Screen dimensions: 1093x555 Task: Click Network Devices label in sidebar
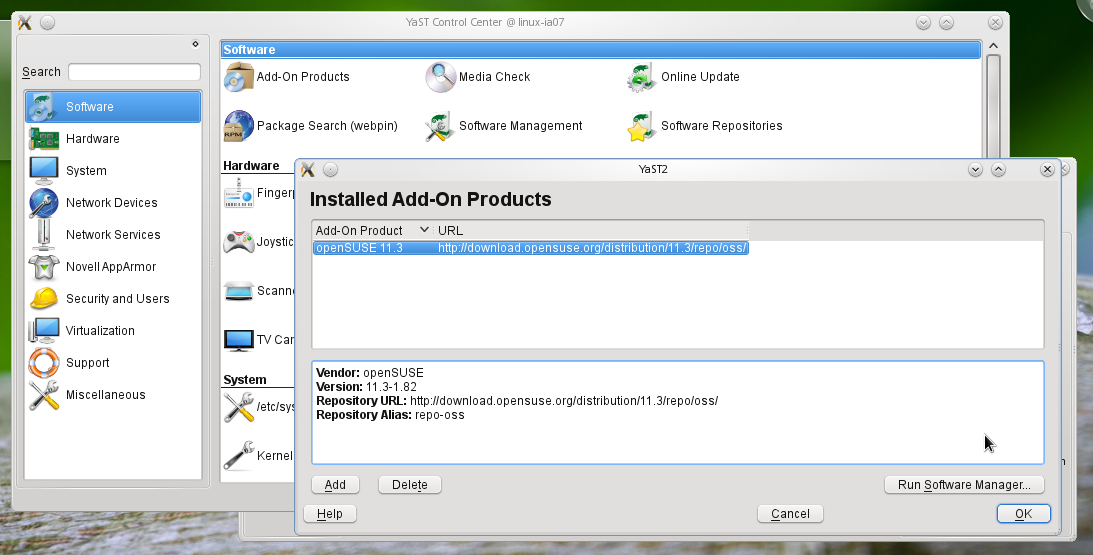point(112,203)
